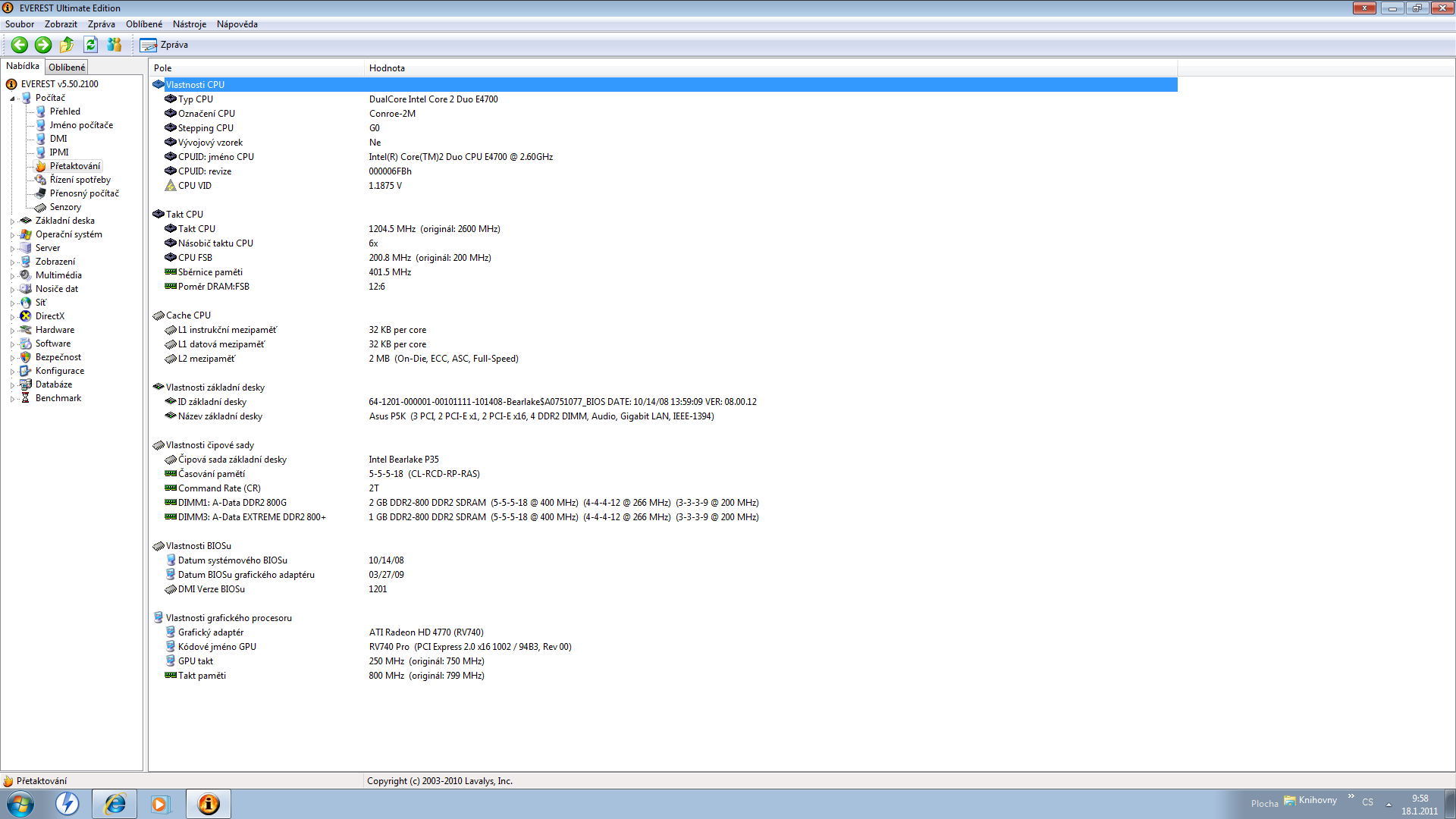The height and width of the screenshot is (819, 1456).
Task: Click the Windows Start orb
Action: 20,804
